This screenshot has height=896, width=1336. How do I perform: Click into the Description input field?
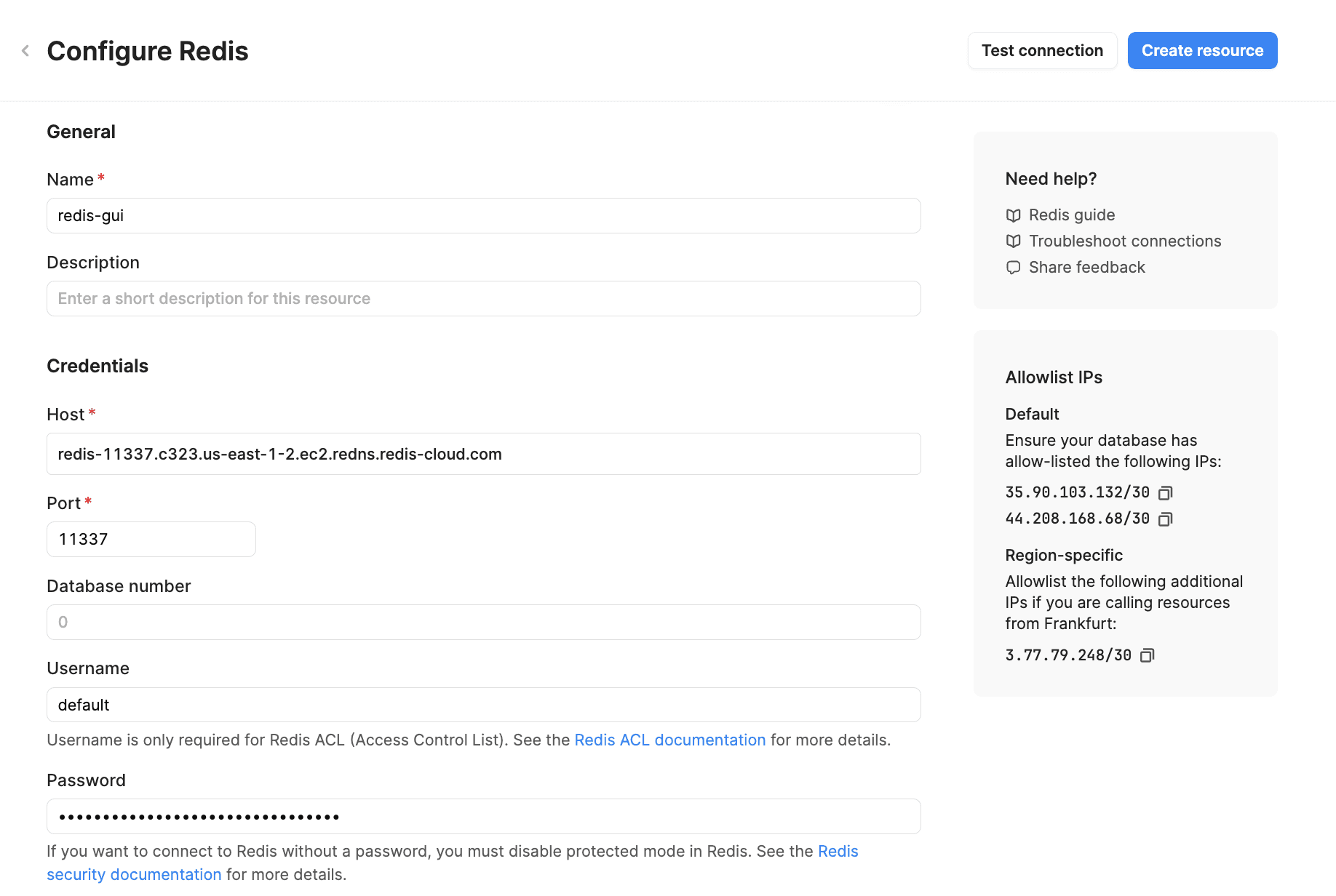pos(483,299)
